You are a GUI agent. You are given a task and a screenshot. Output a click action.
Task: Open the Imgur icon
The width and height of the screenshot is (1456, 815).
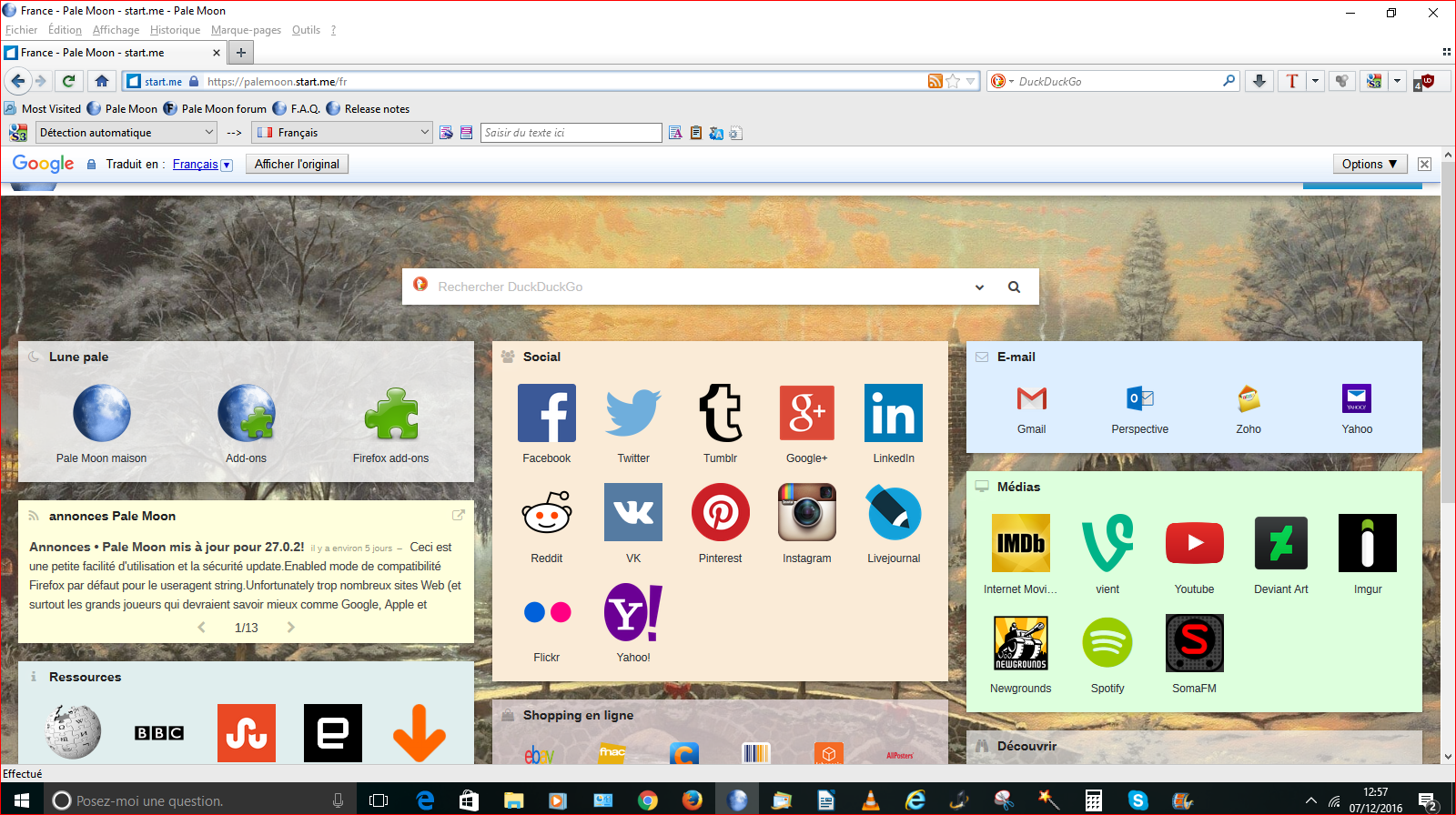pos(1368,543)
